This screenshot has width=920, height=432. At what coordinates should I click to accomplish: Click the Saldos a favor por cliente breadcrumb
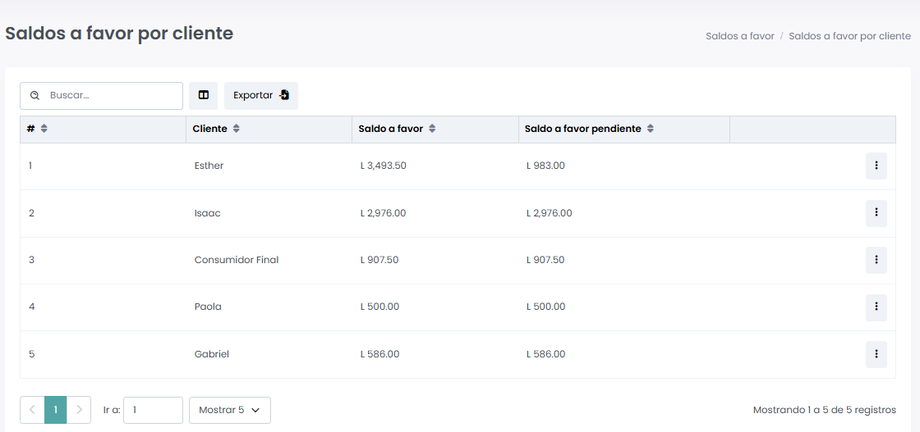(x=849, y=36)
